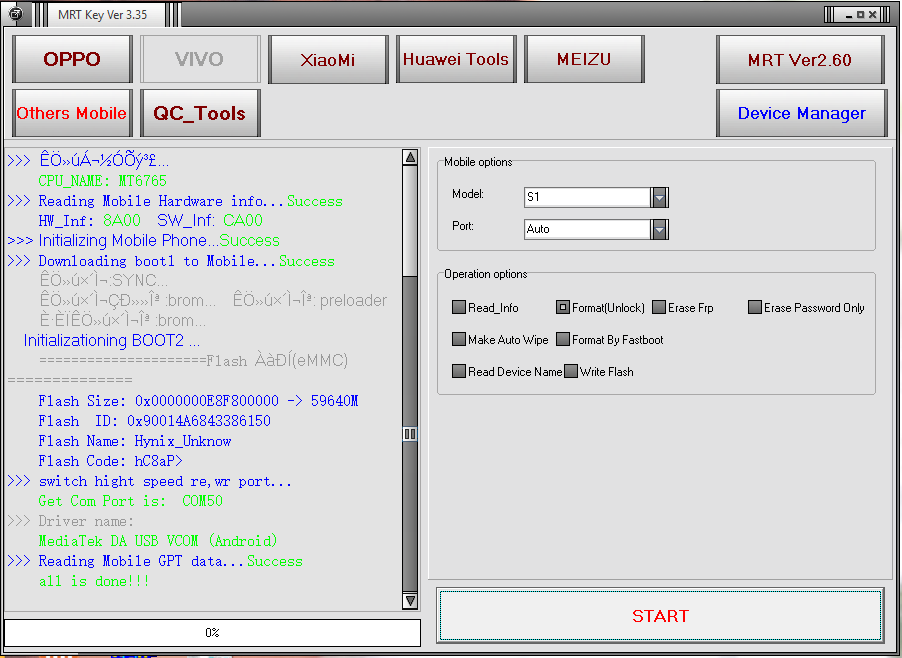Close the MRT Key window
902x658 pixels.
[873, 15]
